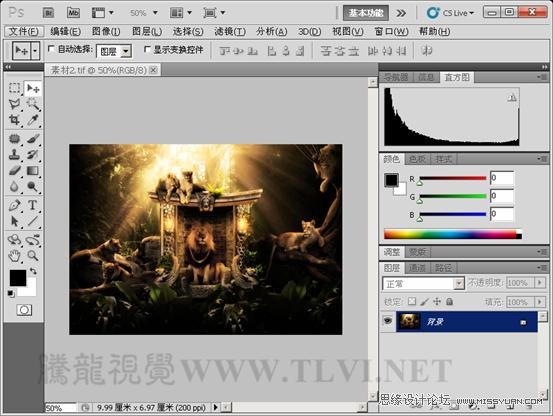The height and width of the screenshot is (416, 553).
Task: Launch Mini Bridge from top bar
Action: coord(73,13)
